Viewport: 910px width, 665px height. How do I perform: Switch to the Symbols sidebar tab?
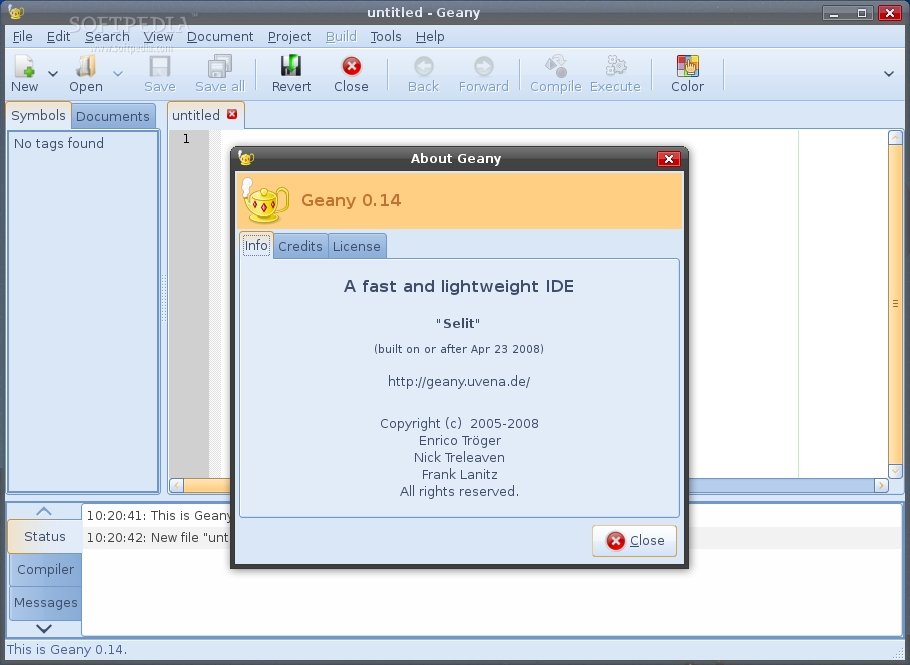point(38,115)
